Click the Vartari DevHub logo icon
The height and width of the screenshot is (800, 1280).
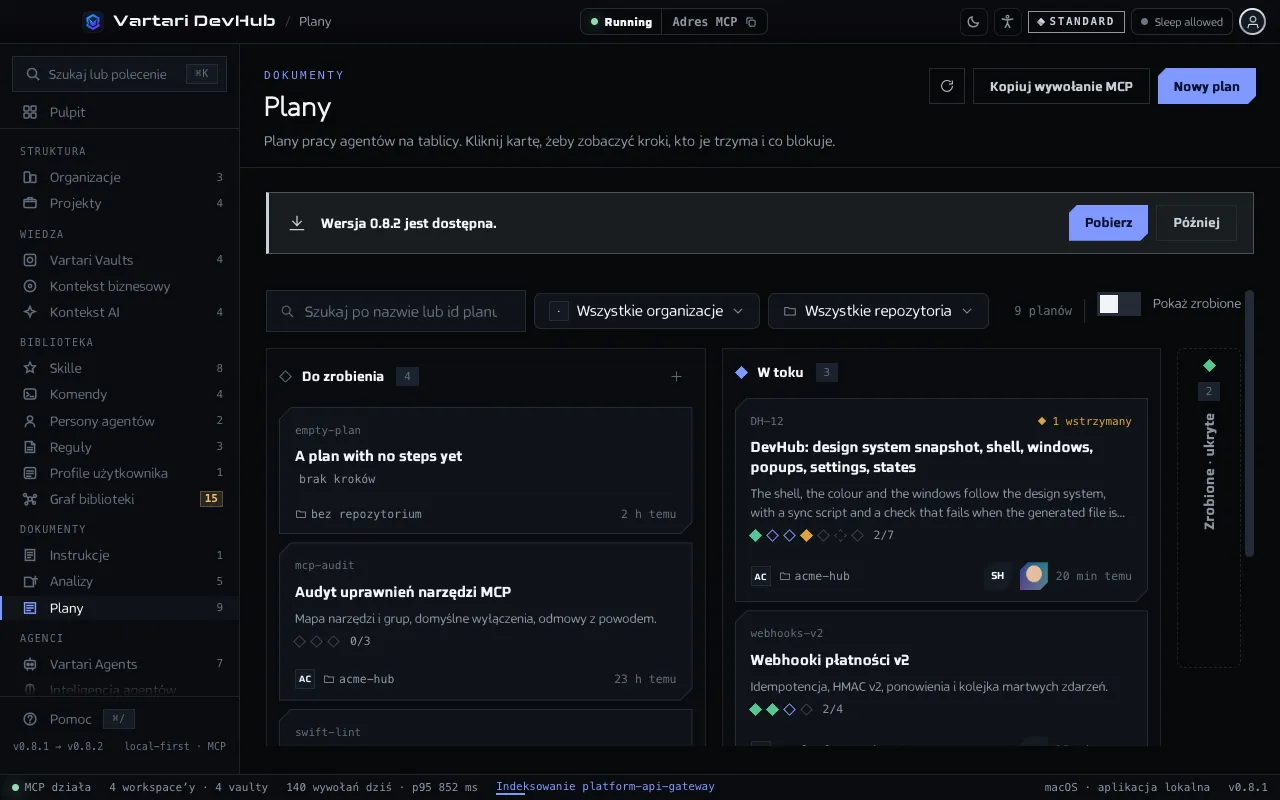93,21
